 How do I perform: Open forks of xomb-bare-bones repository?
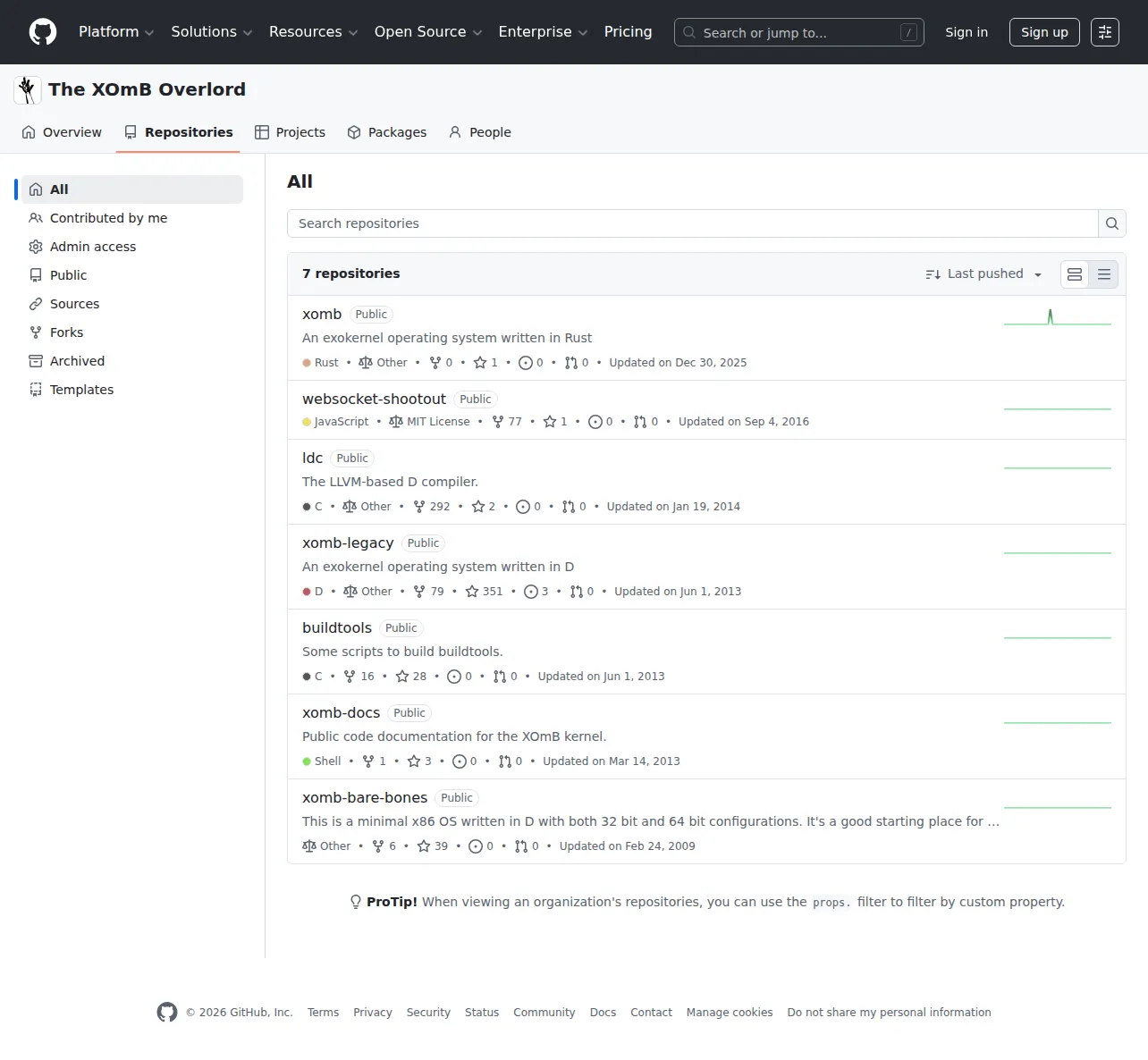(x=384, y=846)
